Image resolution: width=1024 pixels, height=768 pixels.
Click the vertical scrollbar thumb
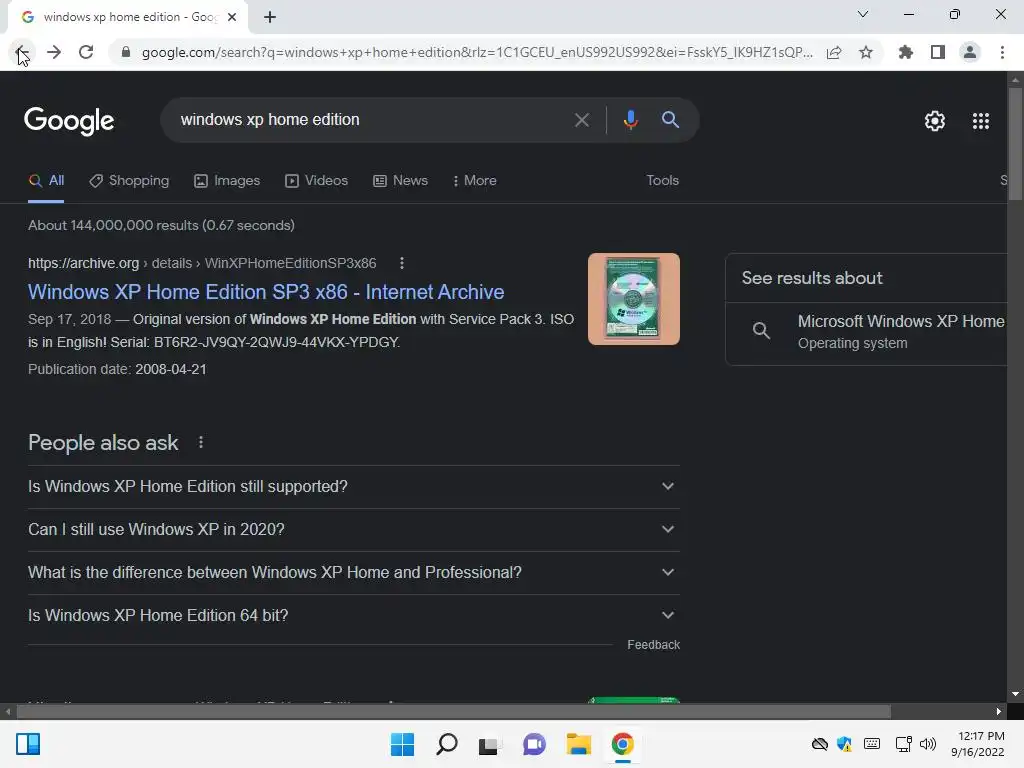click(1015, 144)
